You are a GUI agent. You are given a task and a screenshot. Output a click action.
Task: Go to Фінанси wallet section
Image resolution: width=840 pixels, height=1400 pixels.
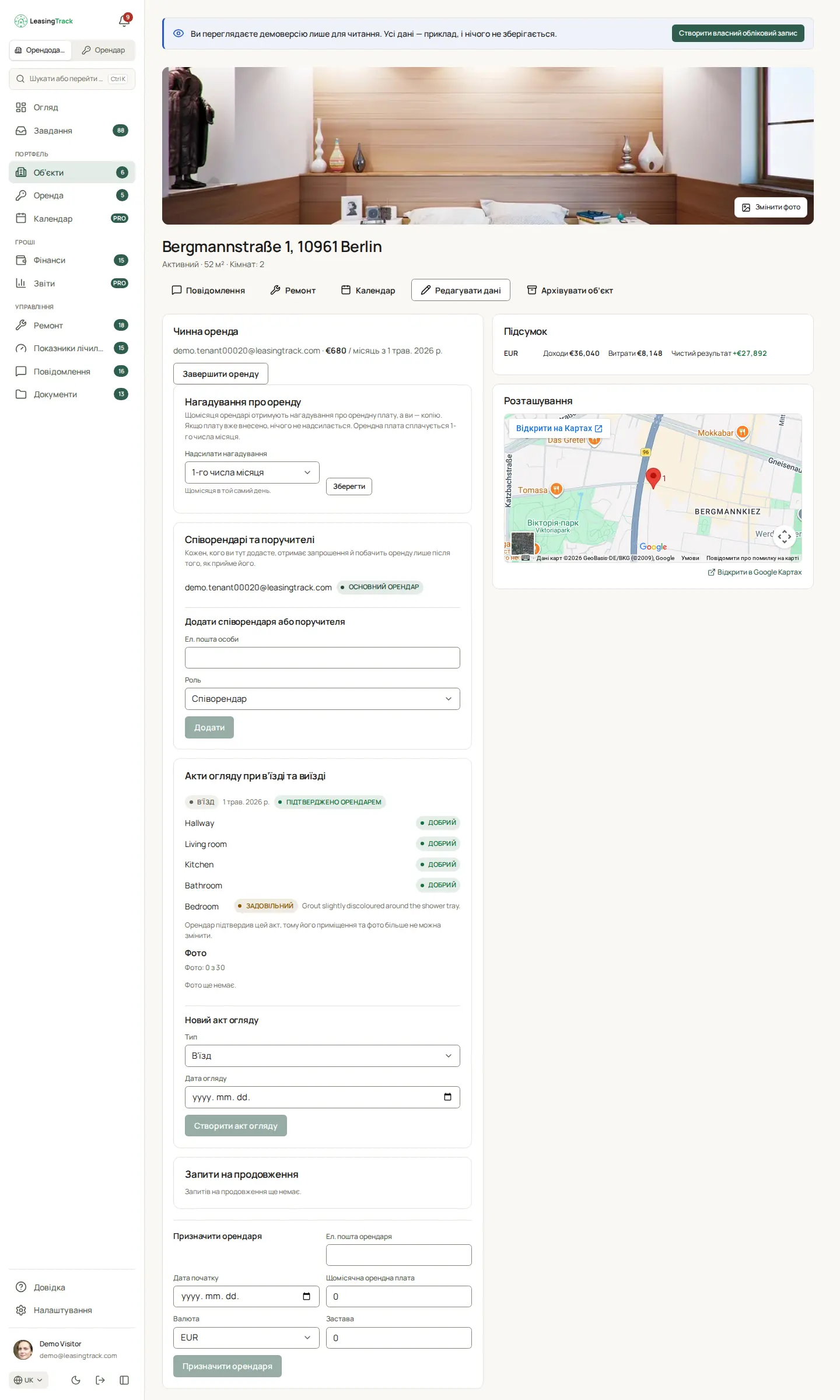72,260
